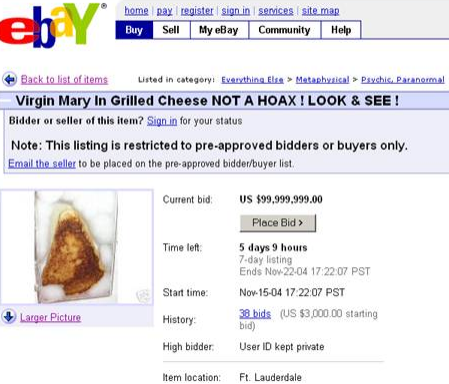The width and height of the screenshot is (449, 384).
Task: Select the Help tab
Action: [341, 30]
